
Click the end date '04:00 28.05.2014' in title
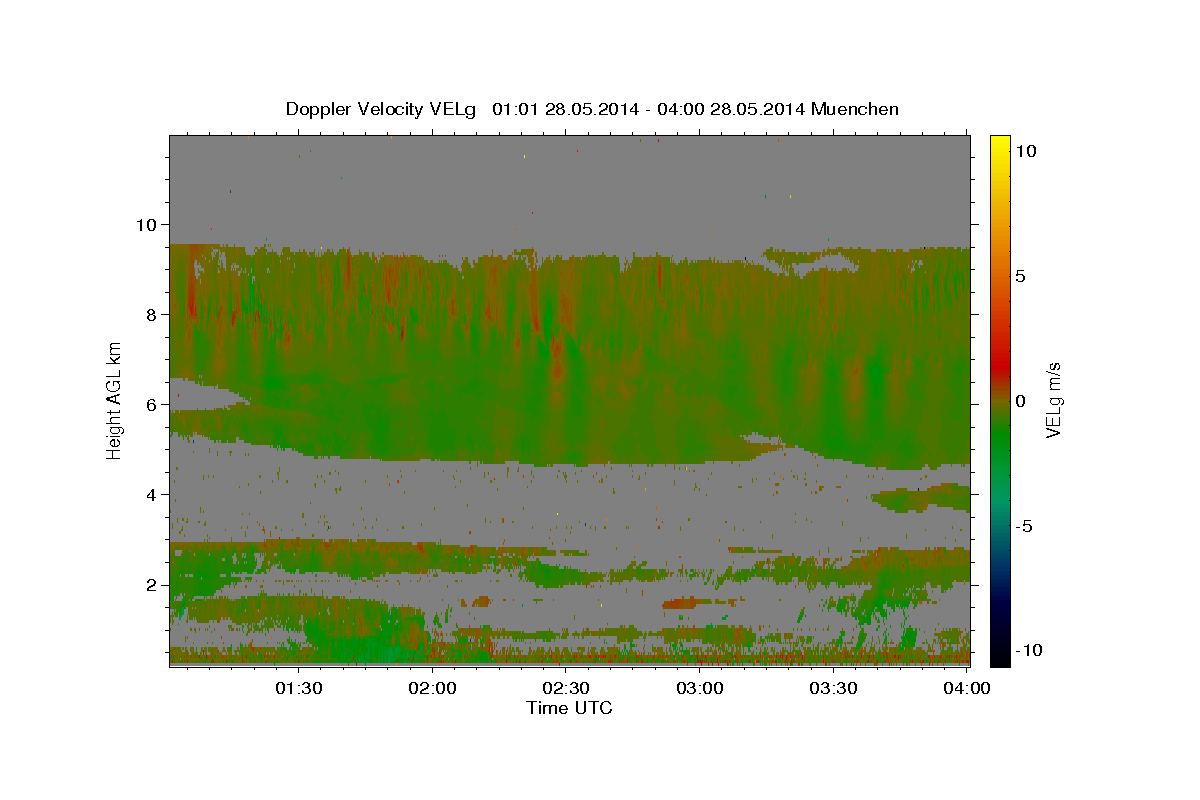click(x=732, y=109)
